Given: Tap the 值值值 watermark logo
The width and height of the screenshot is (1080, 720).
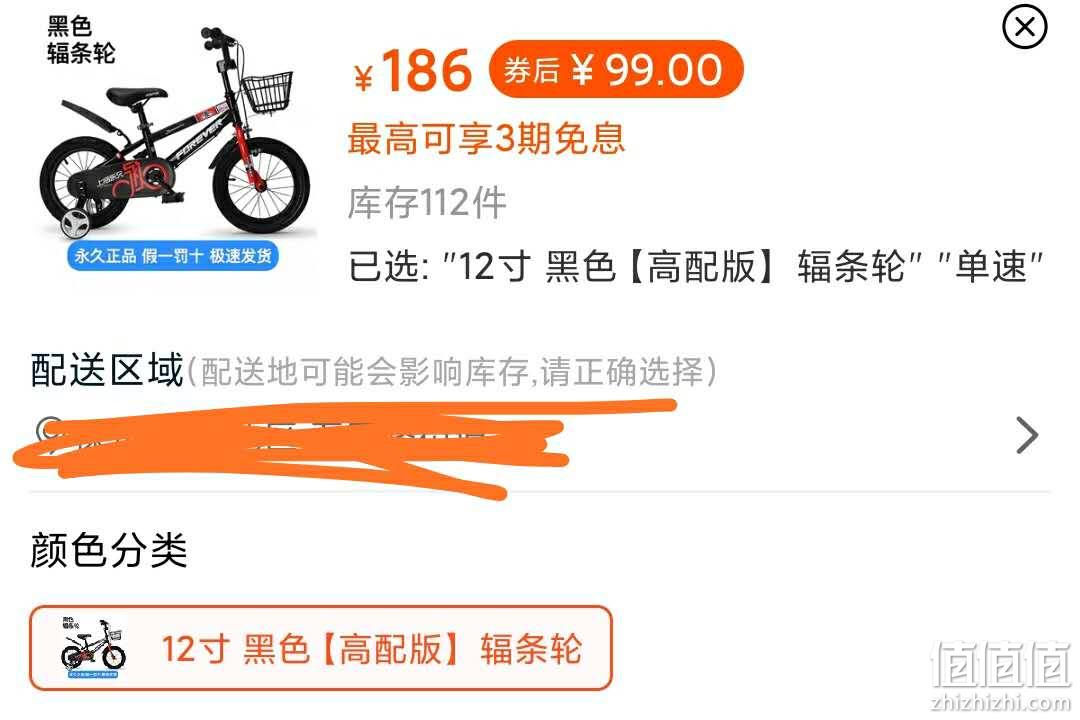Looking at the screenshot, I should (1001, 664).
